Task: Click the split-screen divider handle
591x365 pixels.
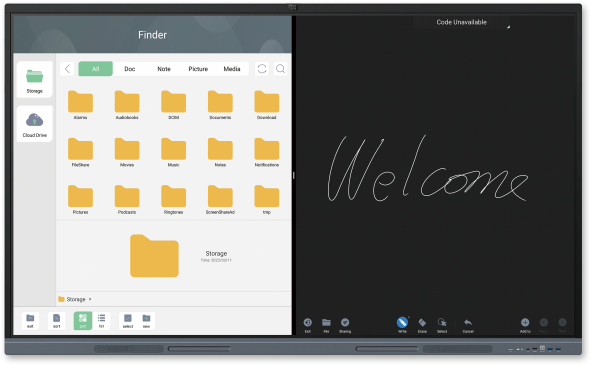Action: pos(294,175)
